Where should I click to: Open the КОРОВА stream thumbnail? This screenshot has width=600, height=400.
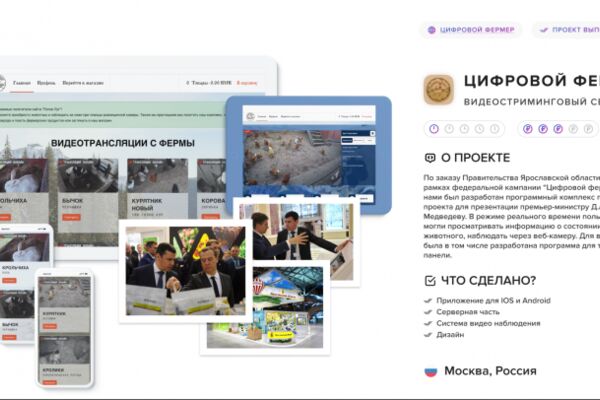click(211, 176)
